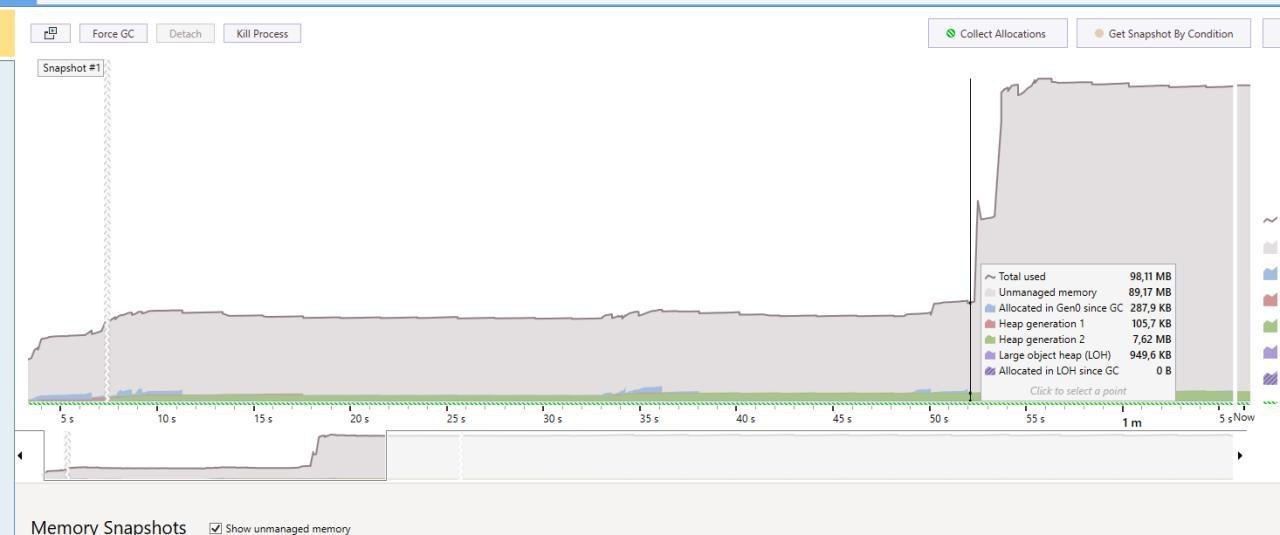Click the '40 s' tick on the time axis
This screenshot has height=535, width=1280.
click(x=746, y=419)
